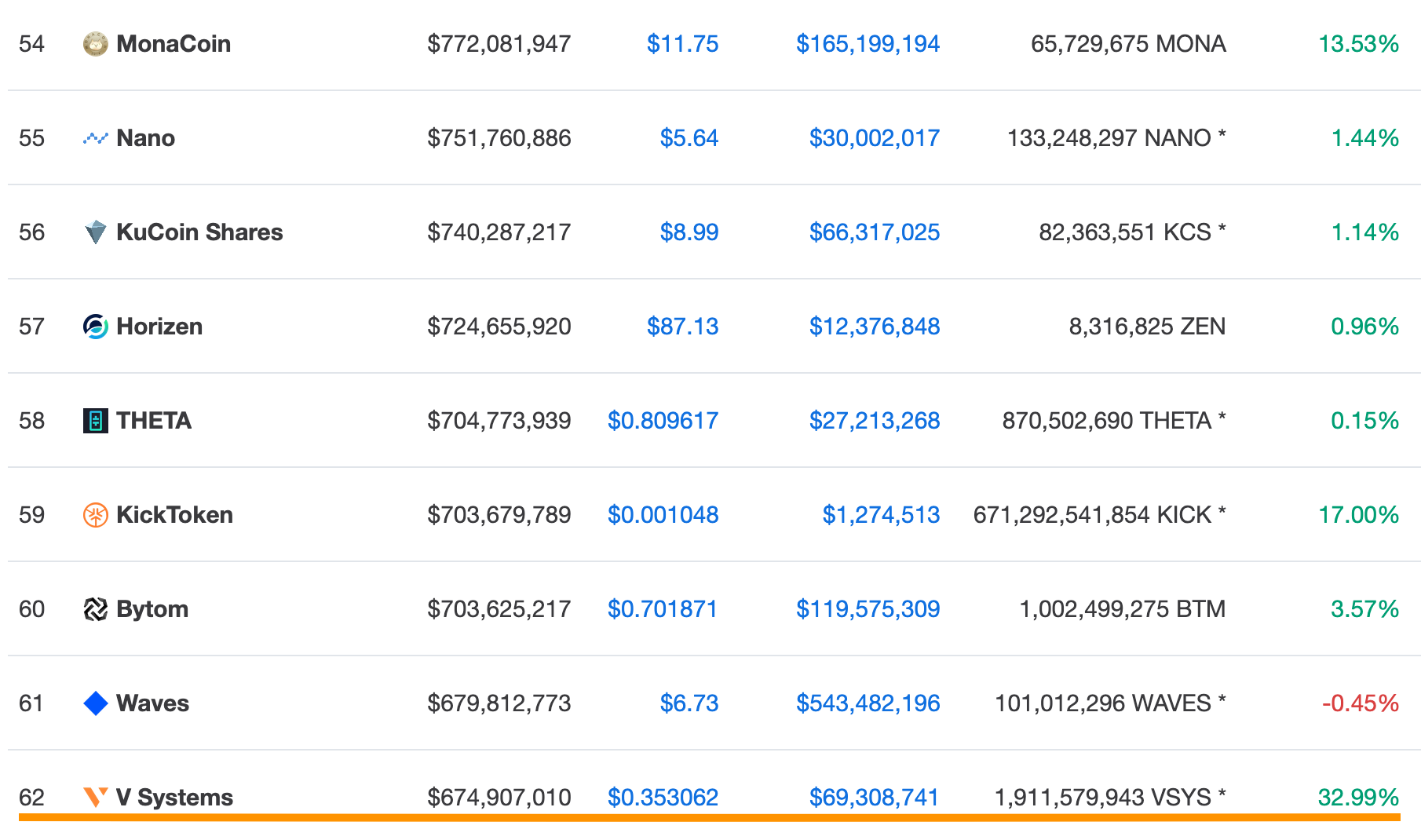Click Waves volume $543,482,196
Image resolution: width=1421 pixels, height=840 pixels.
click(868, 703)
